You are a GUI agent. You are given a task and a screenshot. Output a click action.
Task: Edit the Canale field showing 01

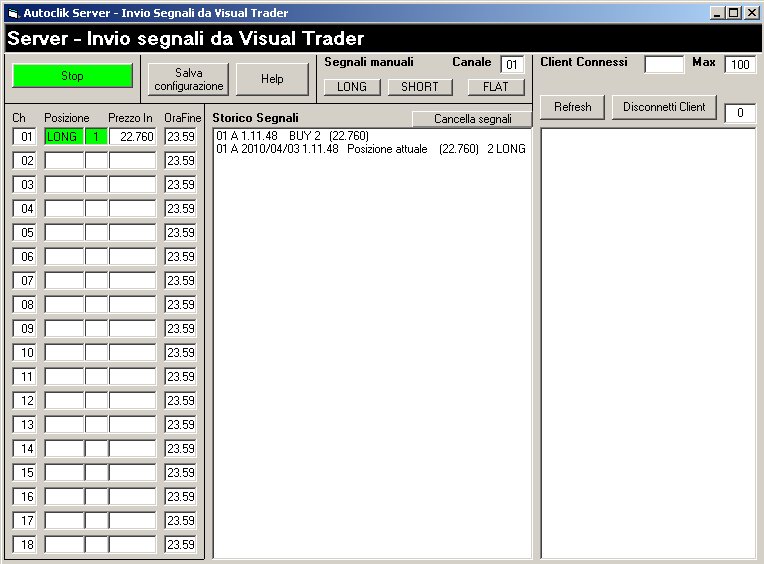(x=512, y=64)
